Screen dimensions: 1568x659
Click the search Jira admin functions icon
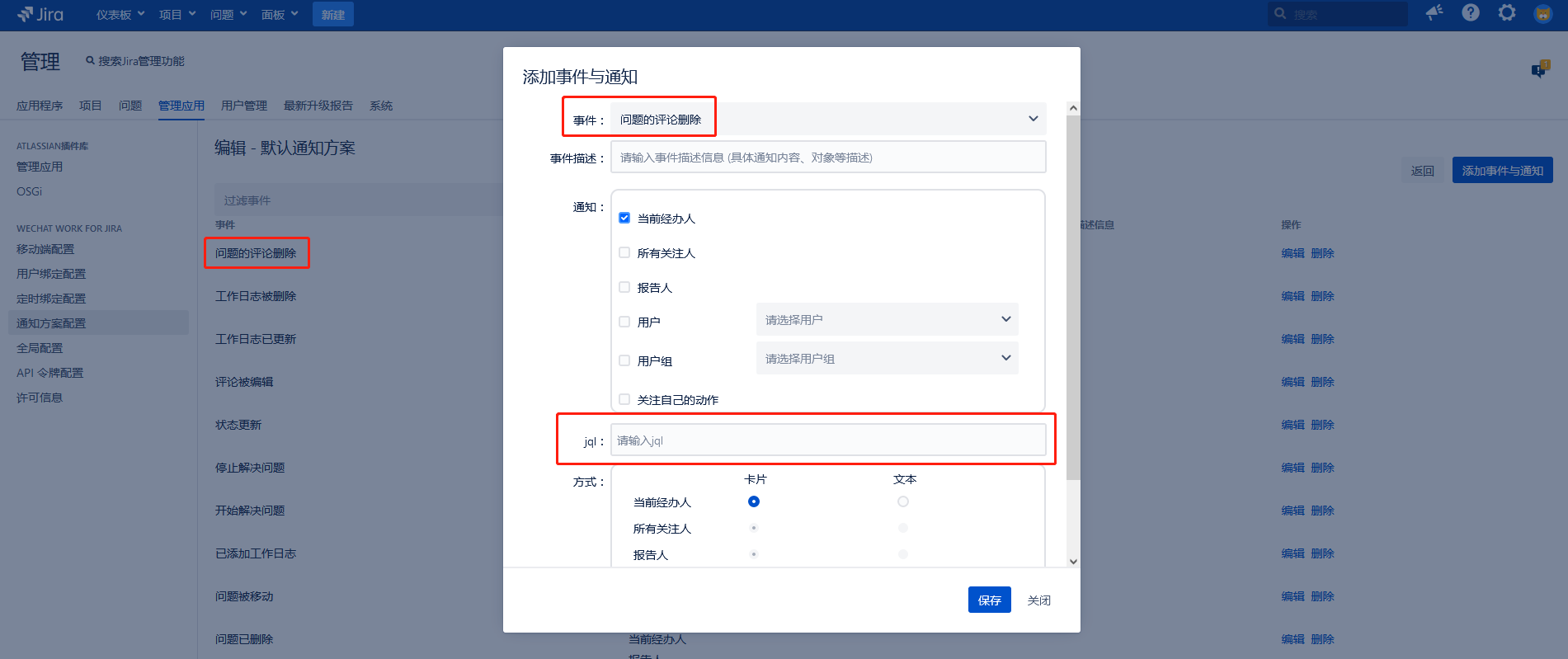[x=91, y=61]
